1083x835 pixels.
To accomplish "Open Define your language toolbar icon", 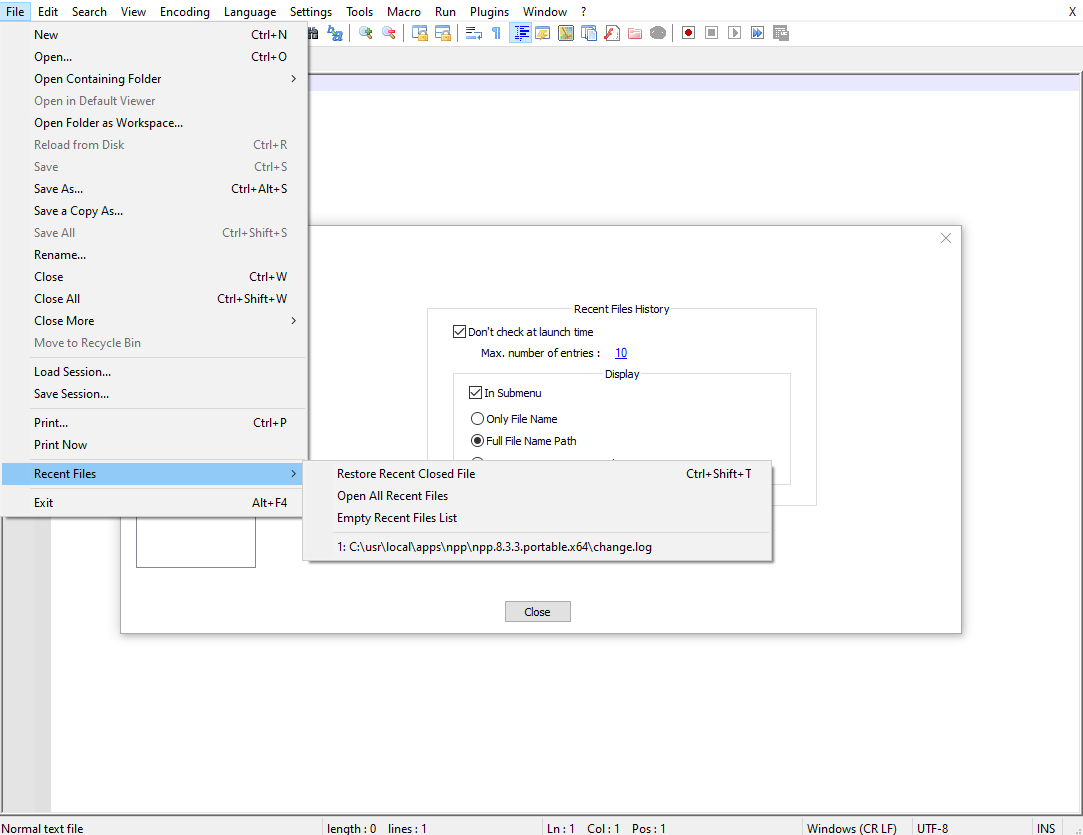I will click(x=543, y=33).
